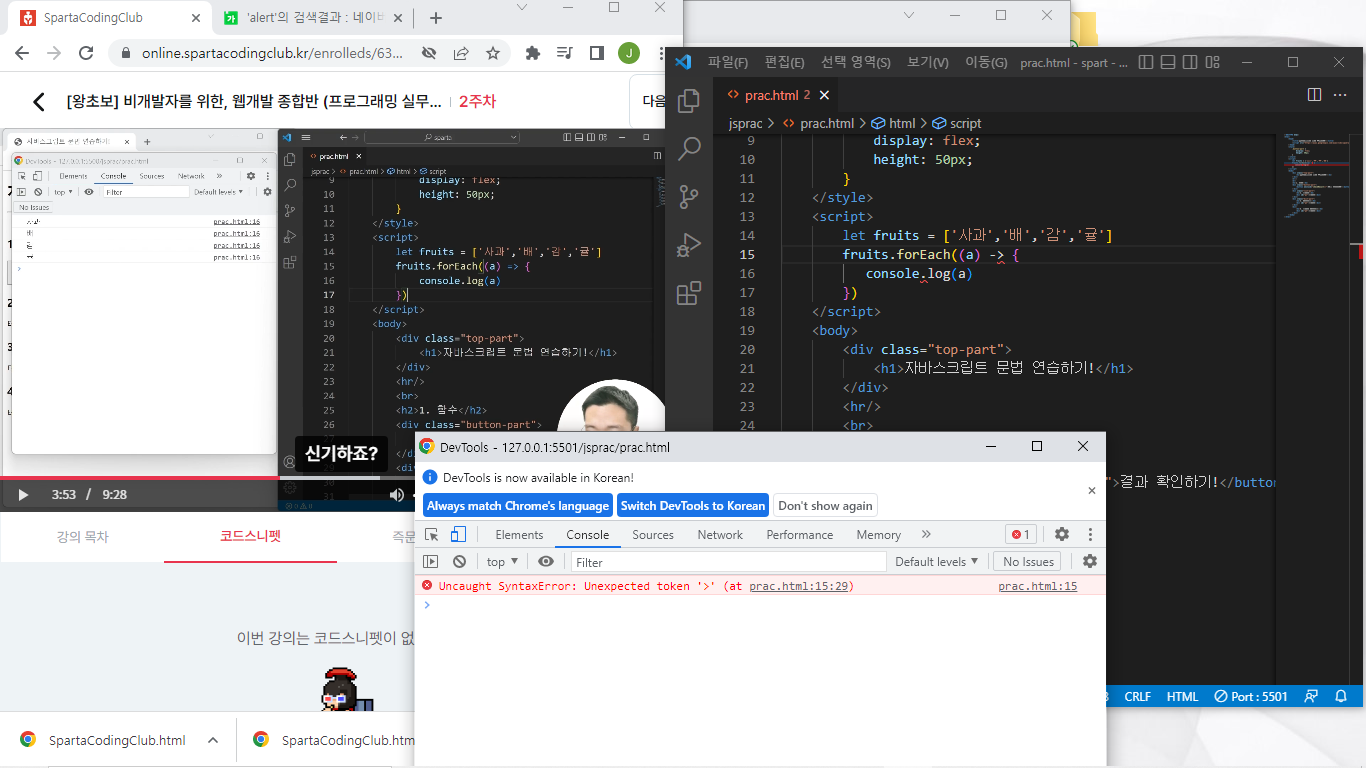Open Source Control in VS Code
The height and width of the screenshot is (768, 1366).
[x=689, y=197]
